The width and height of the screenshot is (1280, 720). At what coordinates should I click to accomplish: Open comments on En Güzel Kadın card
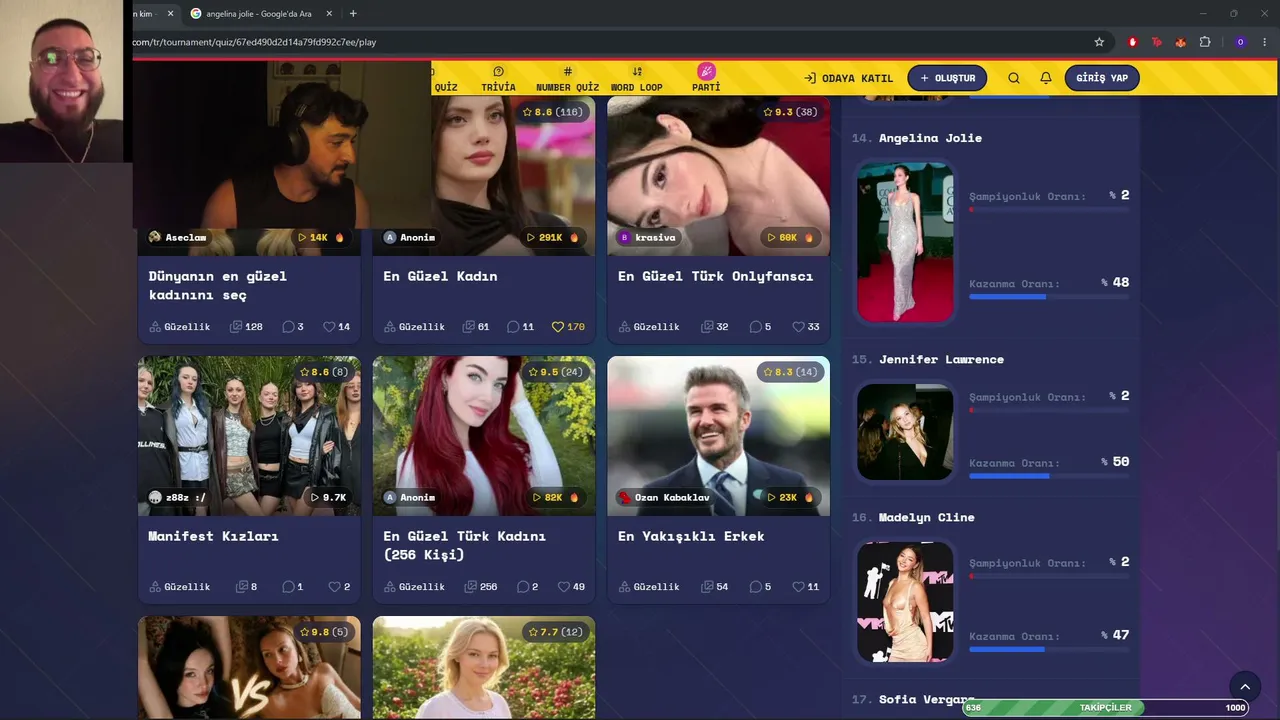tap(520, 327)
